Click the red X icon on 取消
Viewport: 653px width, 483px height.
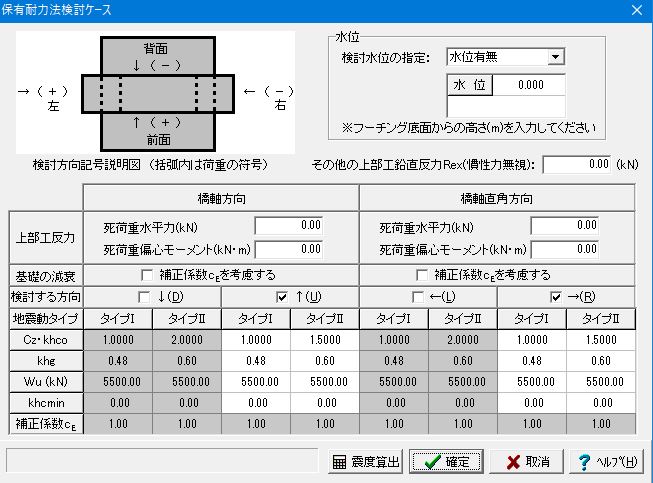[x=513, y=462]
